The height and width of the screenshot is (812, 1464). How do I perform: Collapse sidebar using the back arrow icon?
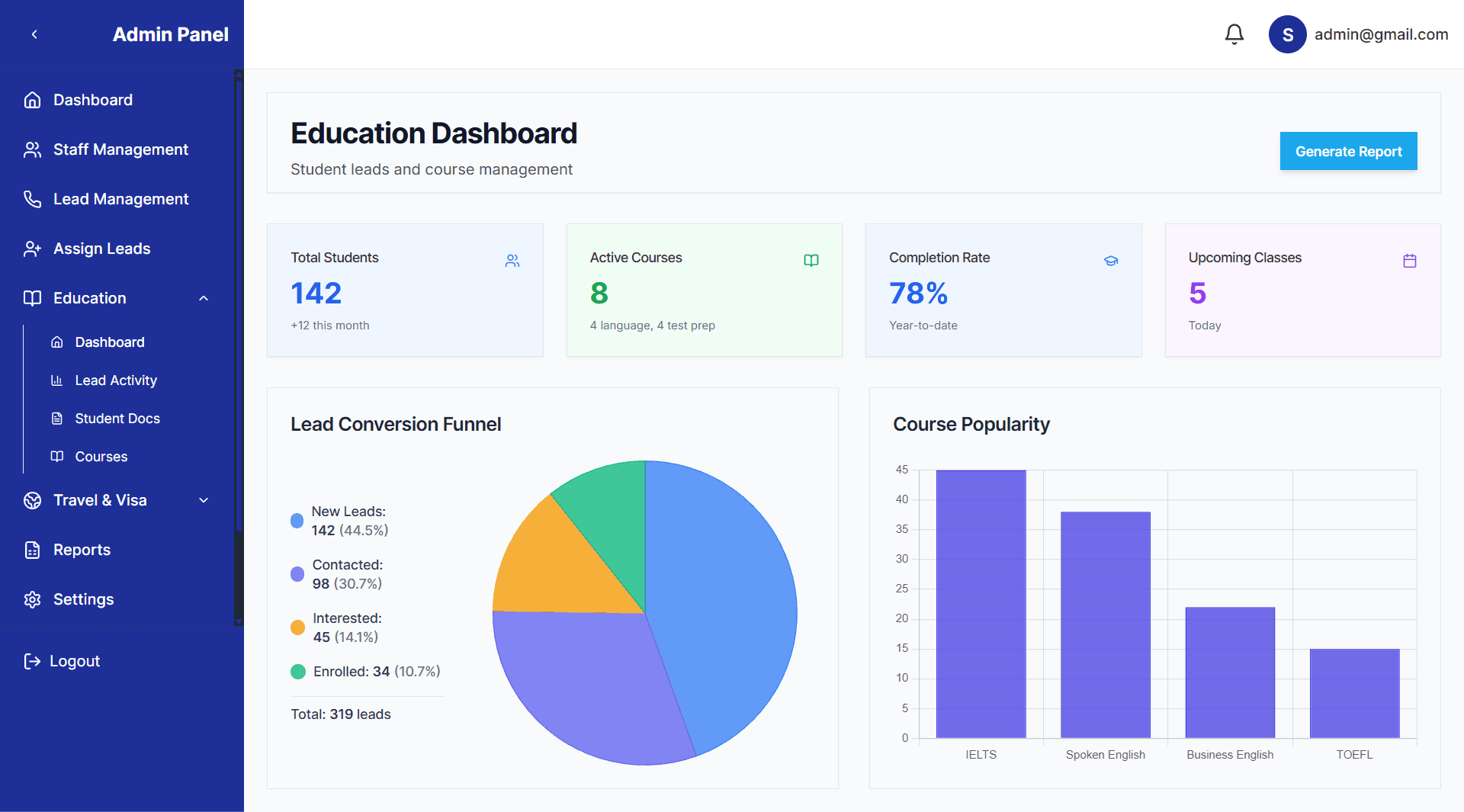[34, 34]
